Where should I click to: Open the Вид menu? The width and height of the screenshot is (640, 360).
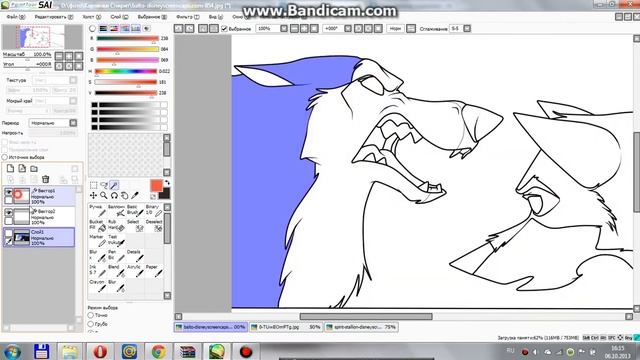[216, 17]
